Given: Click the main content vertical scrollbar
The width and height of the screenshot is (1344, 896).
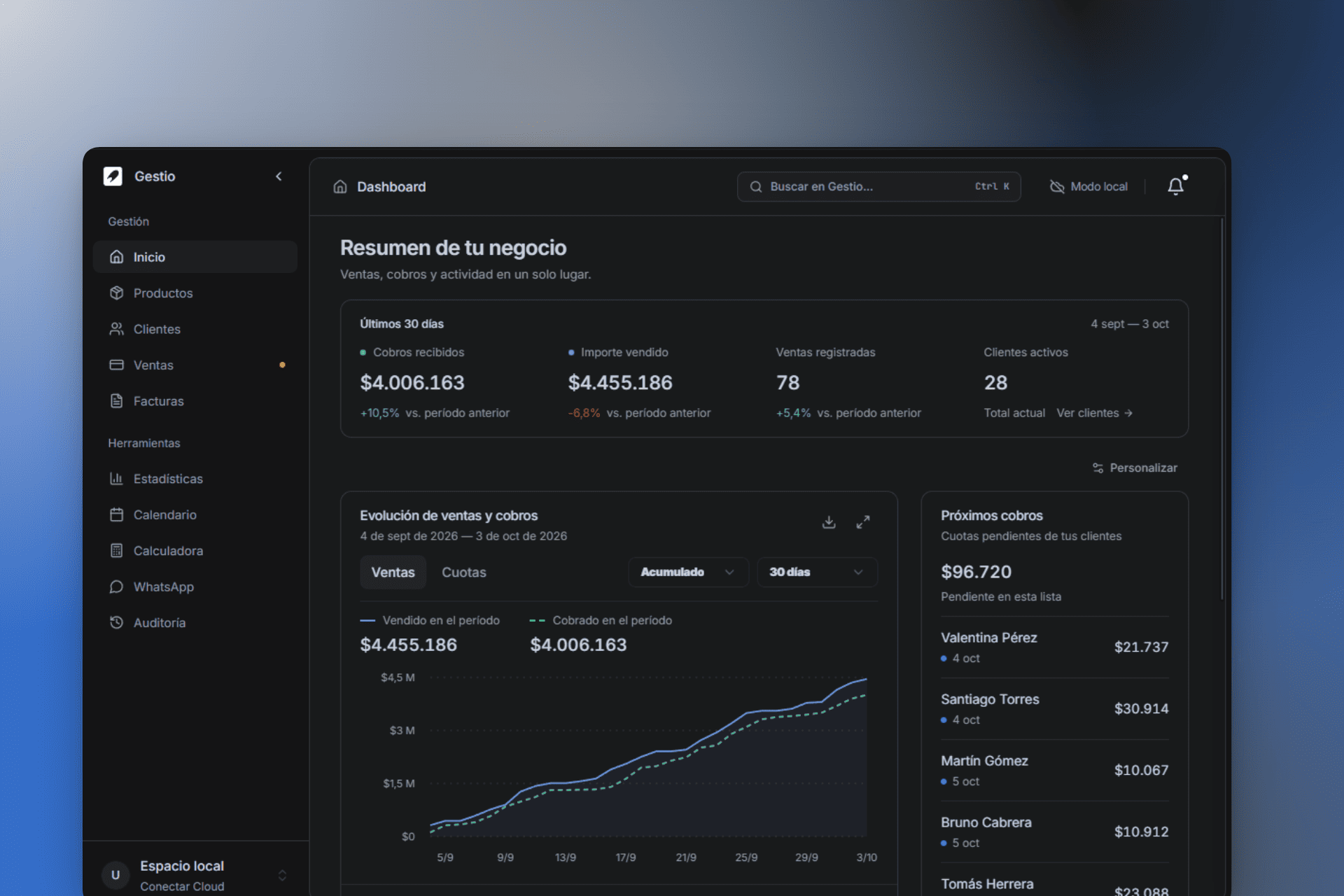Looking at the screenshot, I should point(1222,409).
